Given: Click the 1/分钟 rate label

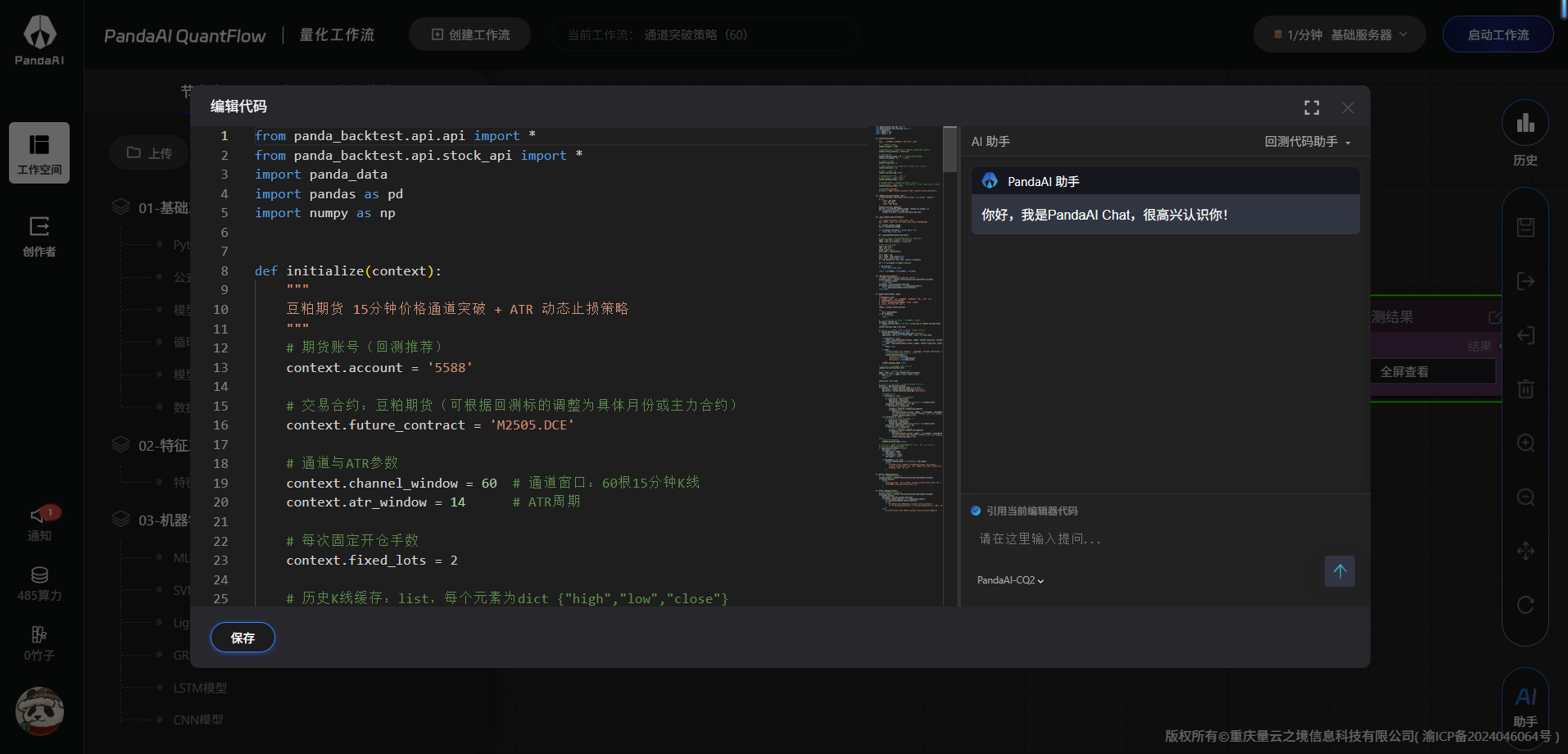Looking at the screenshot, I should click(x=1298, y=34).
